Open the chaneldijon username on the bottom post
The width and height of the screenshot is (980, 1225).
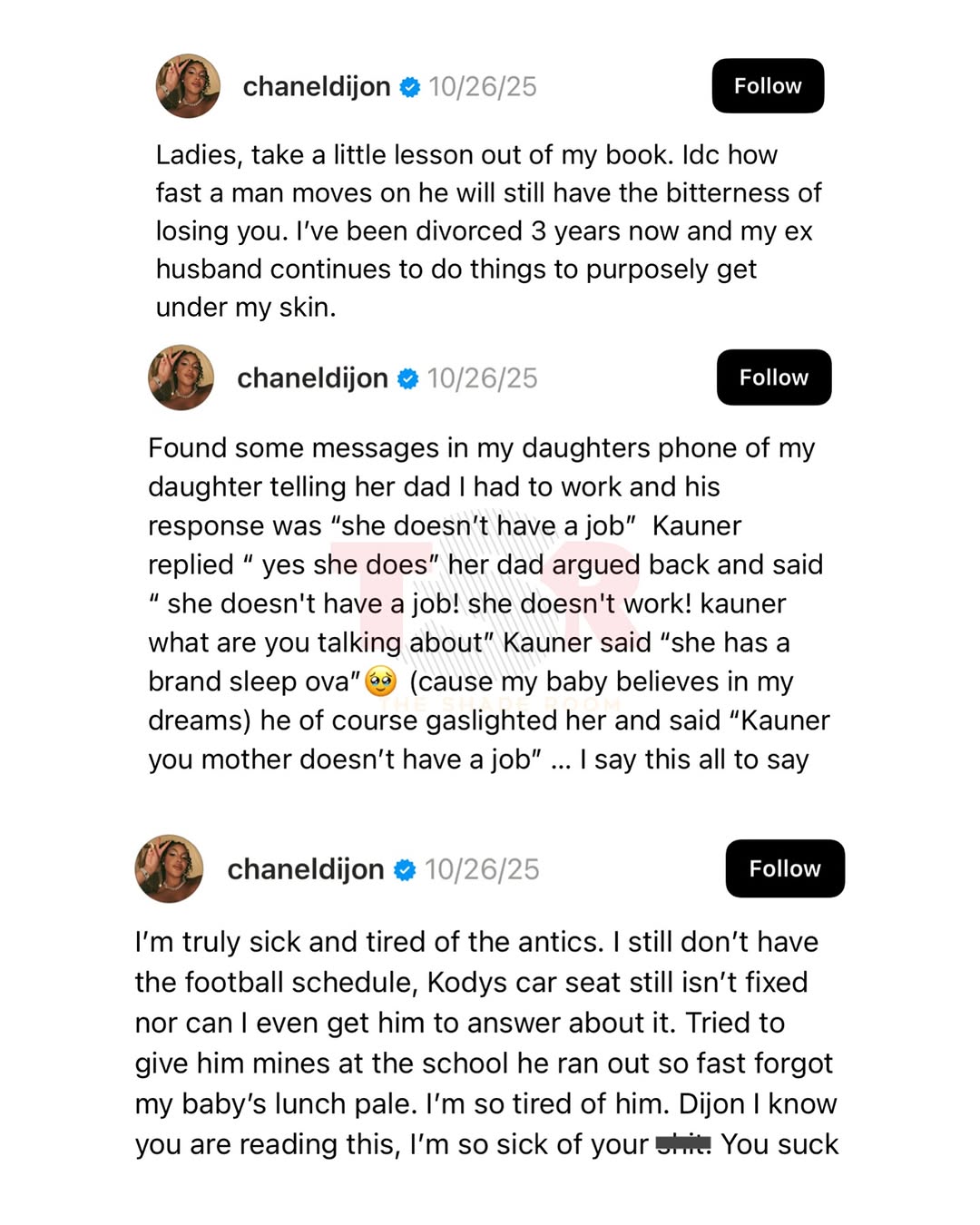tap(305, 869)
